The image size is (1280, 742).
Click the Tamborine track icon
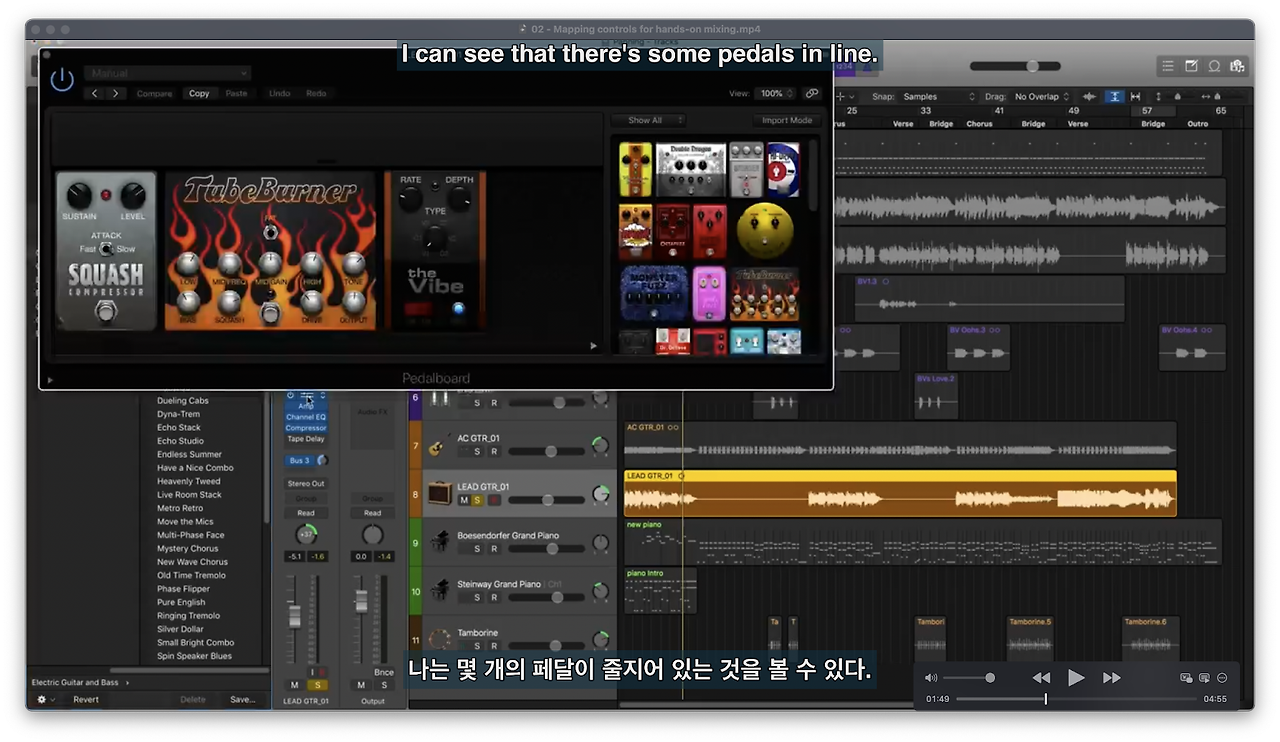438,638
